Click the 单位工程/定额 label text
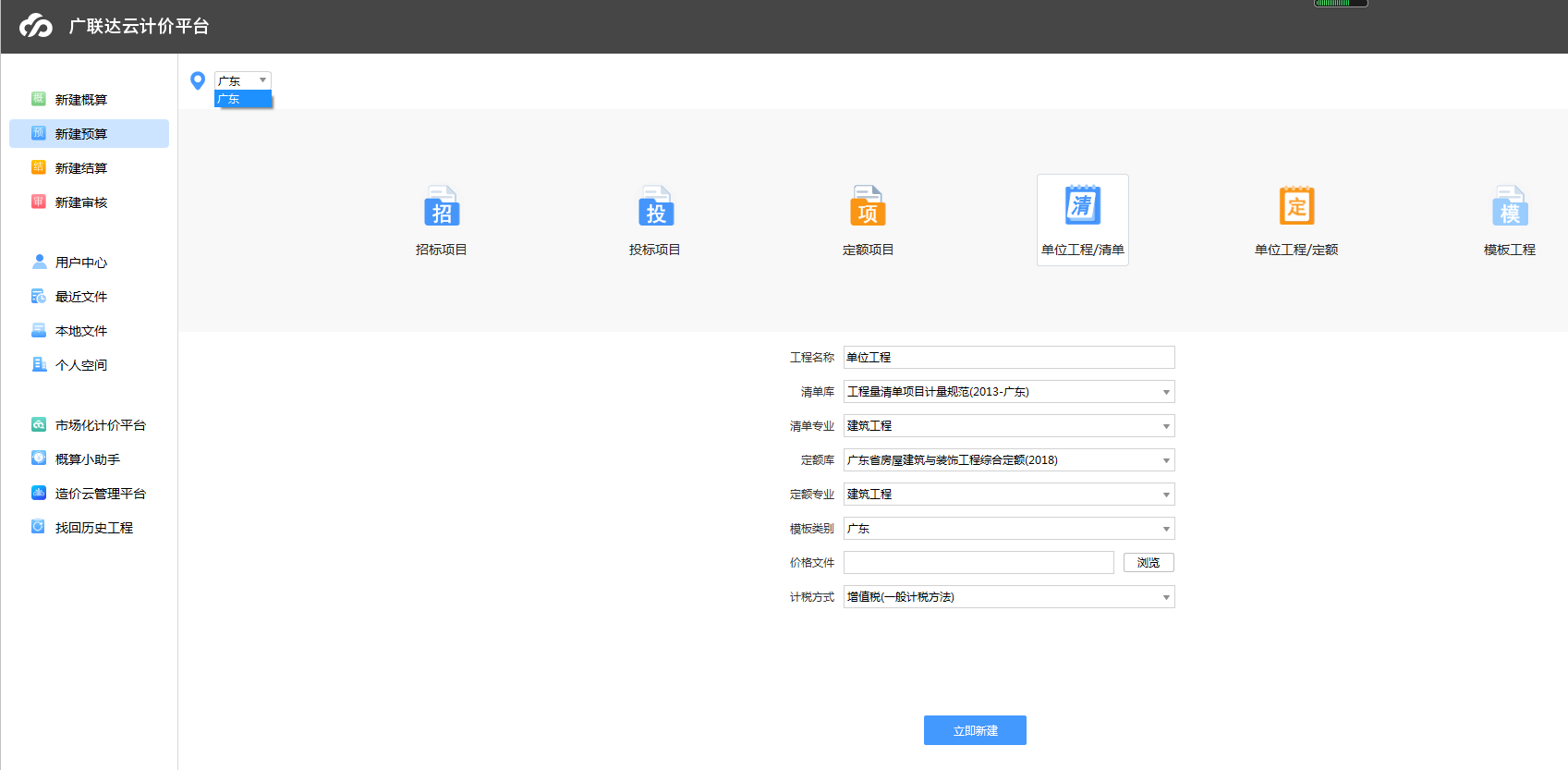Viewport: 1568px width, 770px height. coord(1296,250)
